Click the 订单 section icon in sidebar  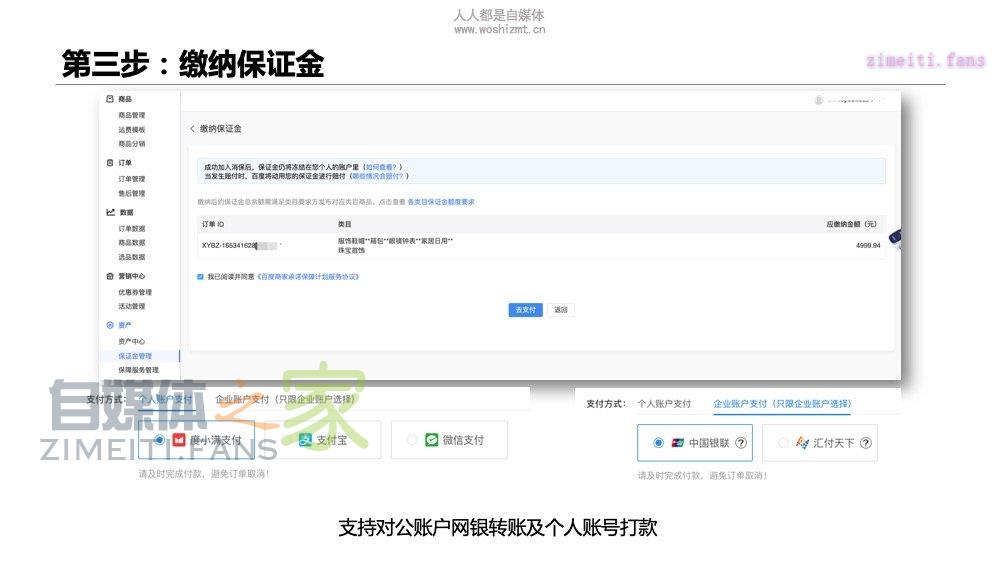[x=110, y=162]
